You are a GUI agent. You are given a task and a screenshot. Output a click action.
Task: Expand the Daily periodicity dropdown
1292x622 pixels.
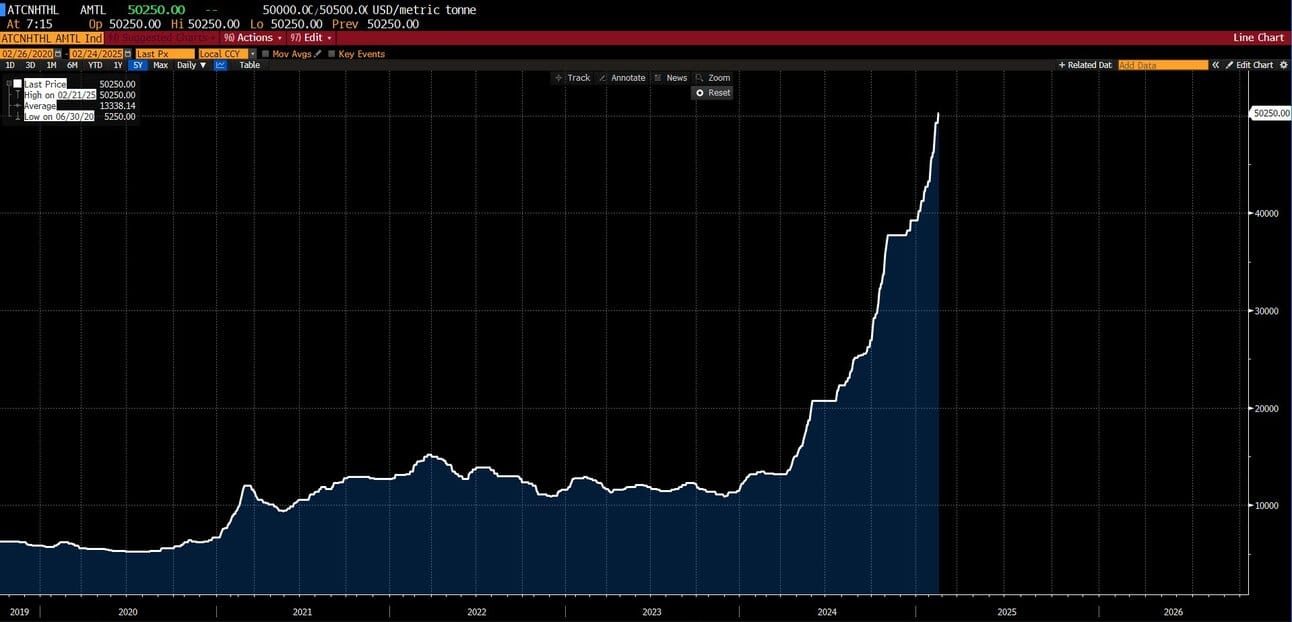pyautogui.click(x=192, y=65)
